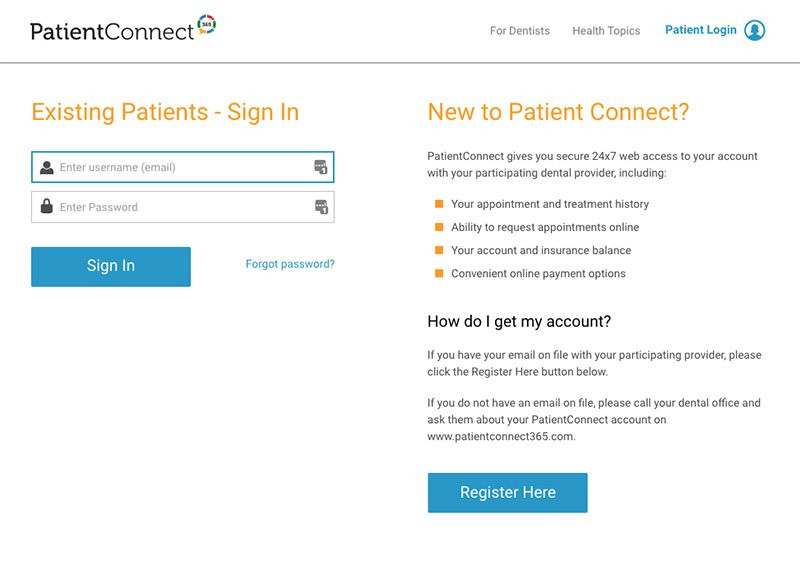Click the Sign In button
800x581 pixels.
tap(112, 266)
